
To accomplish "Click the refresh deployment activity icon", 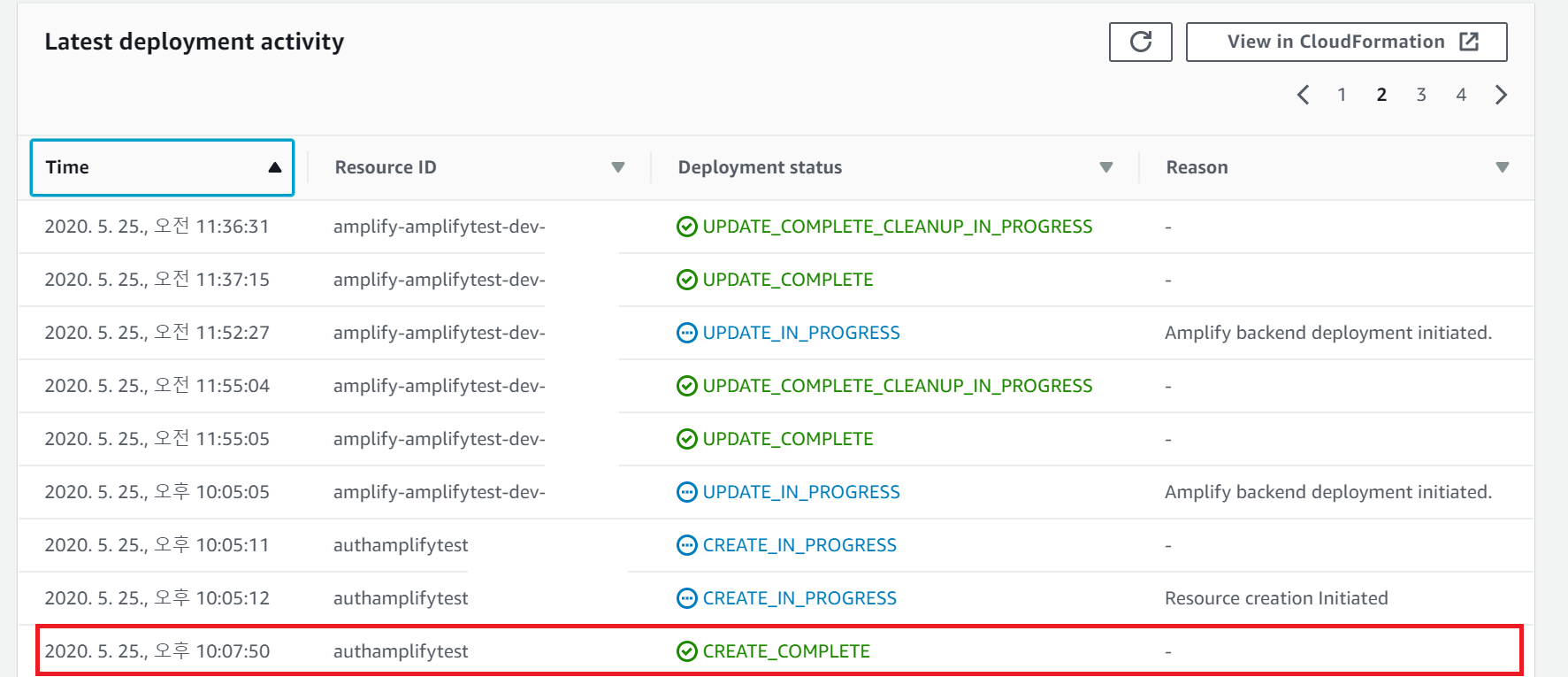I will click(1140, 42).
